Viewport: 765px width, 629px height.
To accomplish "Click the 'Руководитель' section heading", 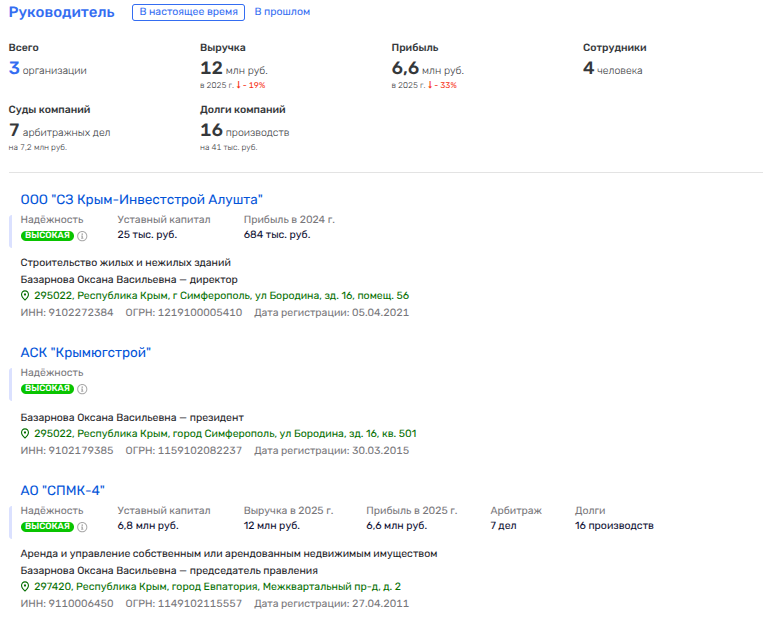I will tap(61, 12).
